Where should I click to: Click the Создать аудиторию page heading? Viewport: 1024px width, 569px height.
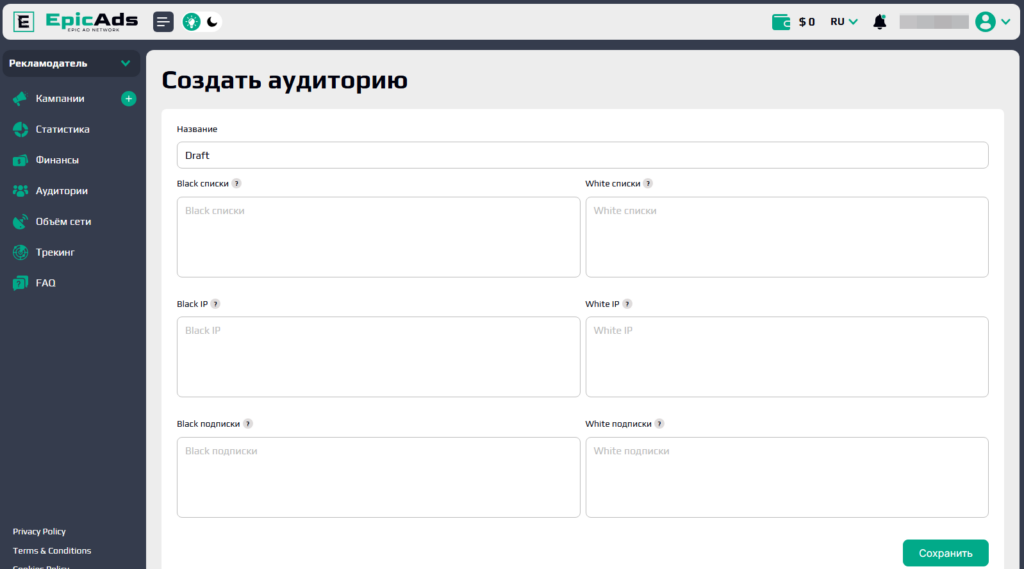click(x=285, y=80)
